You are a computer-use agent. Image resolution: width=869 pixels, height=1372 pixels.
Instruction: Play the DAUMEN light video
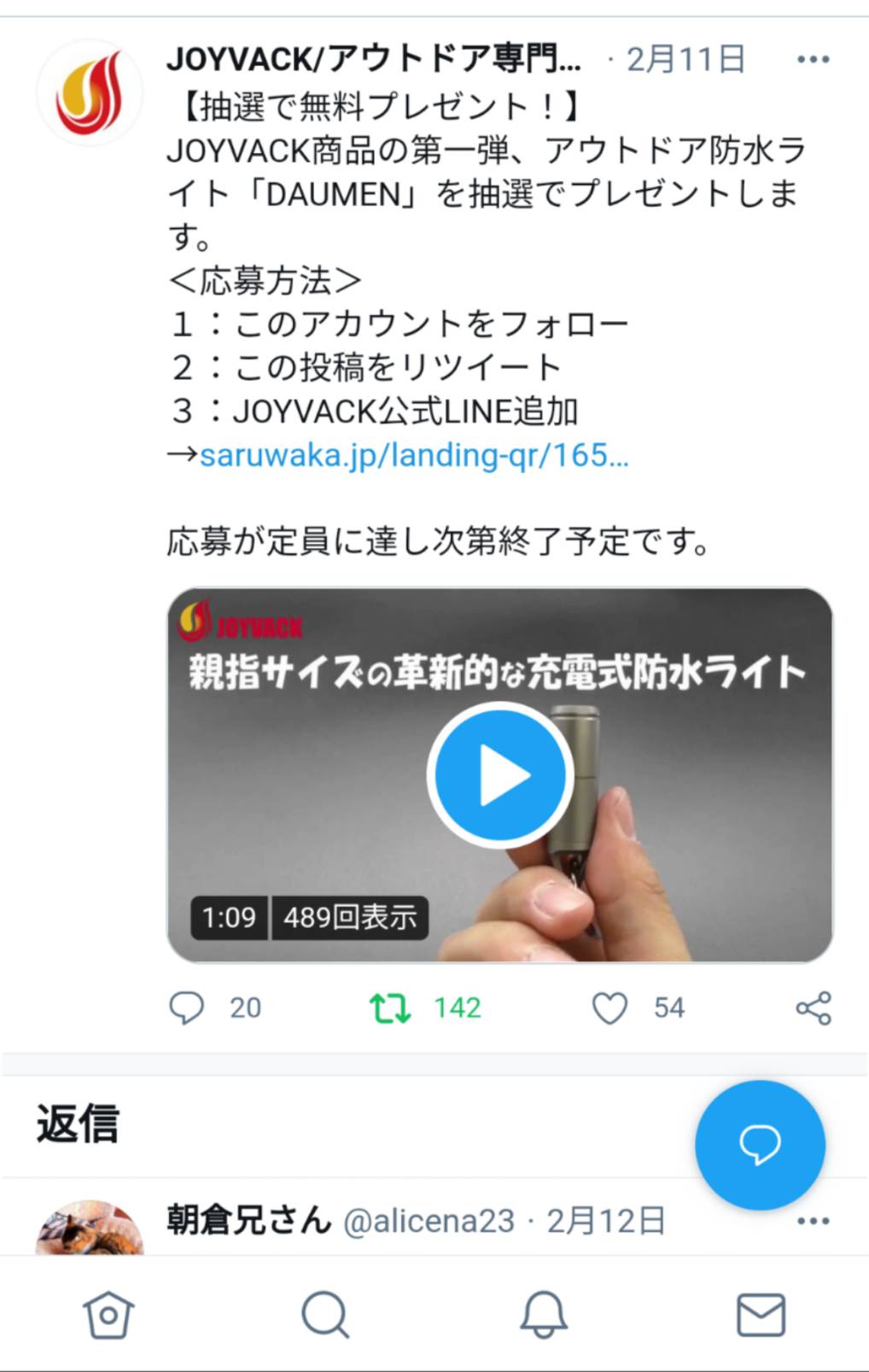coord(500,775)
